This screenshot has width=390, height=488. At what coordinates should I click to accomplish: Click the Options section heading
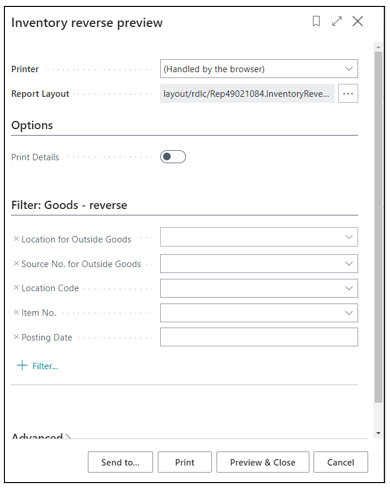point(32,125)
